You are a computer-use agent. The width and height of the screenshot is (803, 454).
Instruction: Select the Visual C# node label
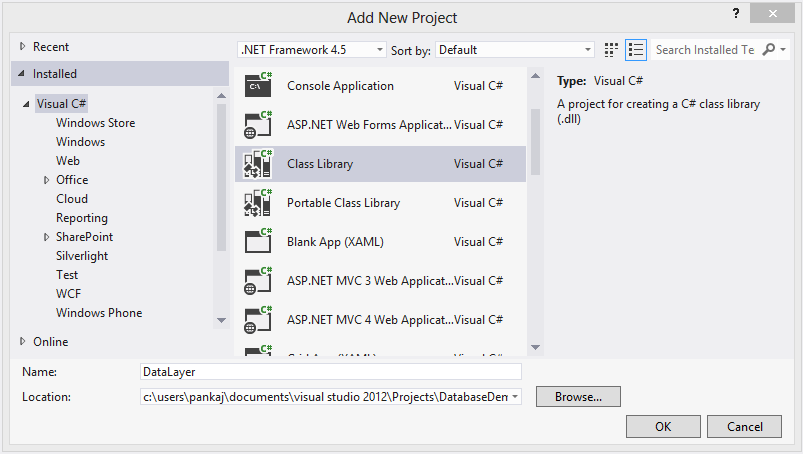point(61,104)
